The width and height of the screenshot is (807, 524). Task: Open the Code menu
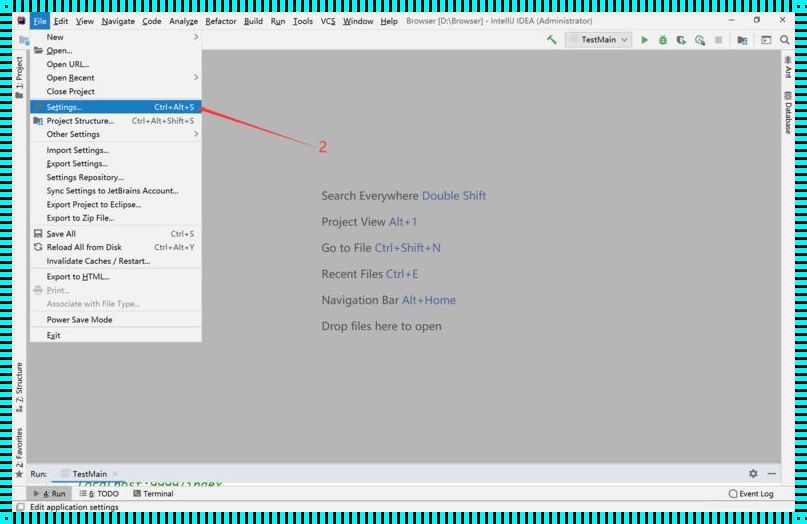[x=151, y=21]
